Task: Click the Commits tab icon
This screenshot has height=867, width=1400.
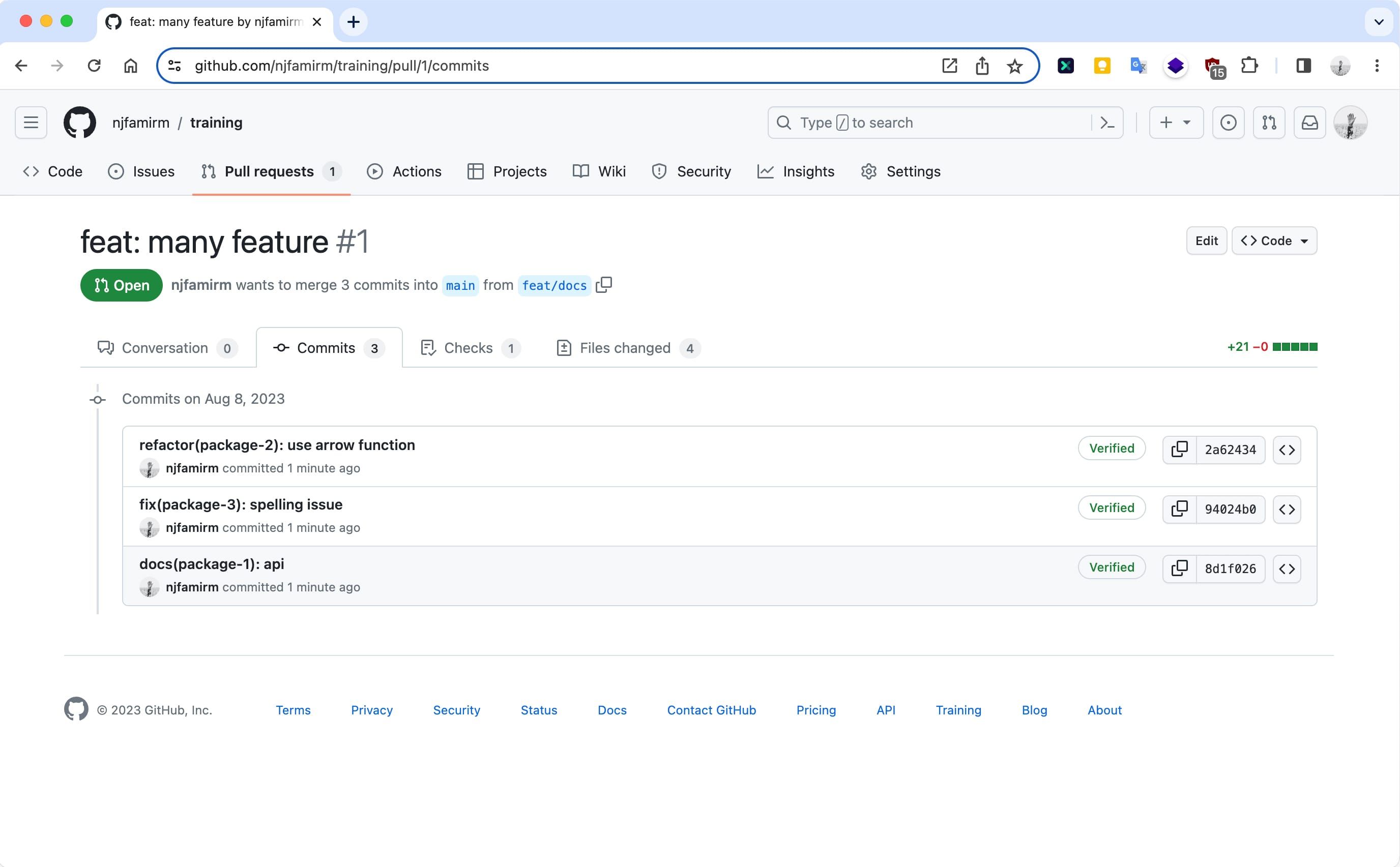Action: click(x=281, y=348)
